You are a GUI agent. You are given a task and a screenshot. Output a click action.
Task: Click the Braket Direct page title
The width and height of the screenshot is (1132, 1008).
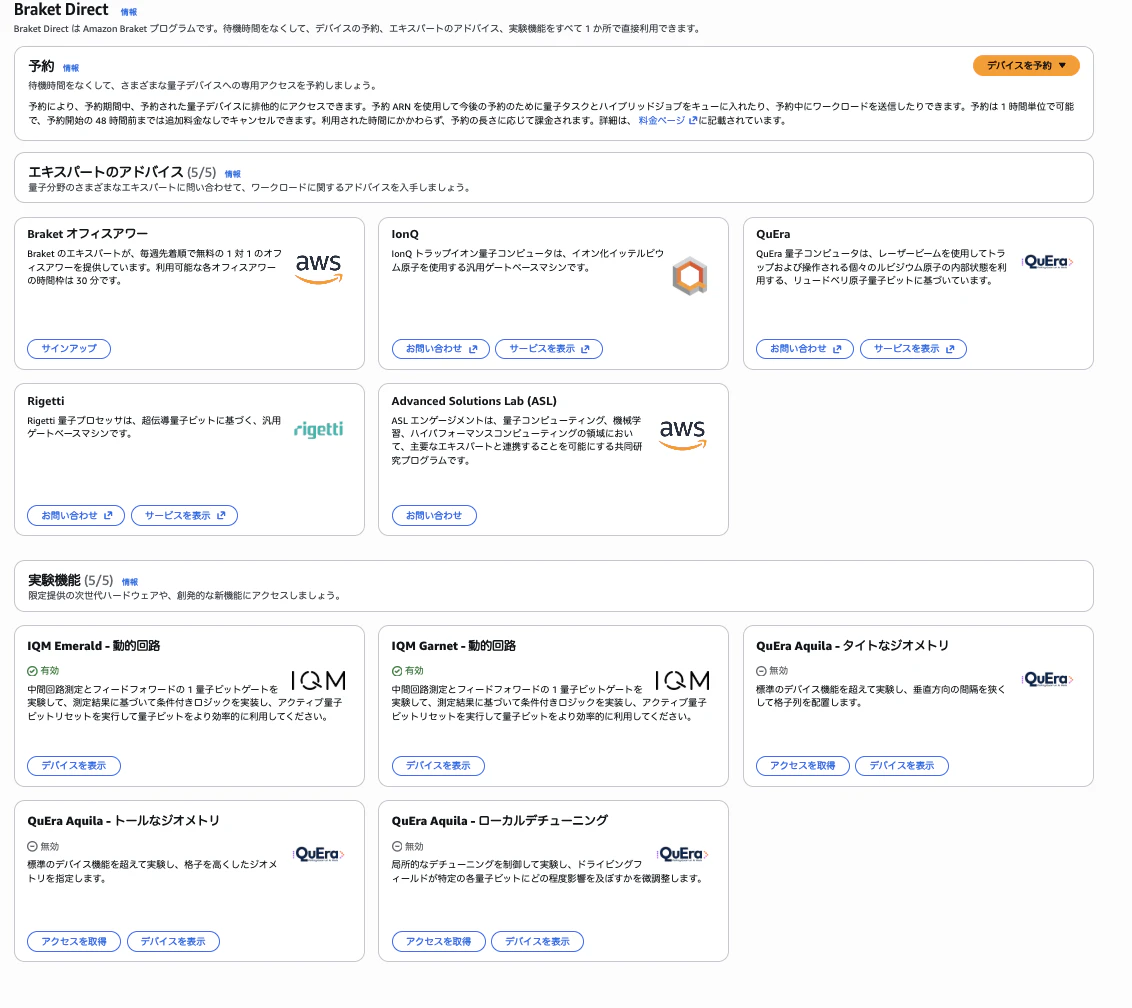pos(61,9)
